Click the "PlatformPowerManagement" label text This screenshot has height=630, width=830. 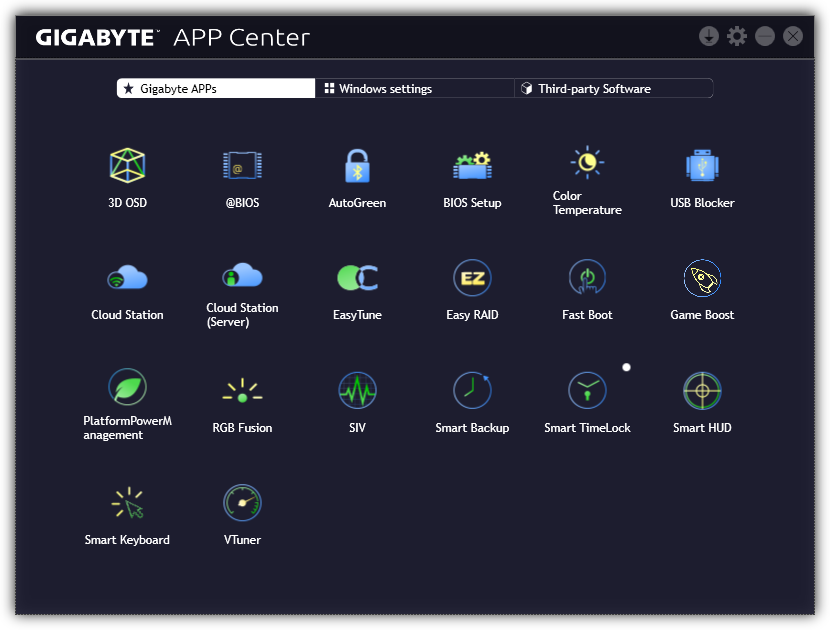pos(127,428)
